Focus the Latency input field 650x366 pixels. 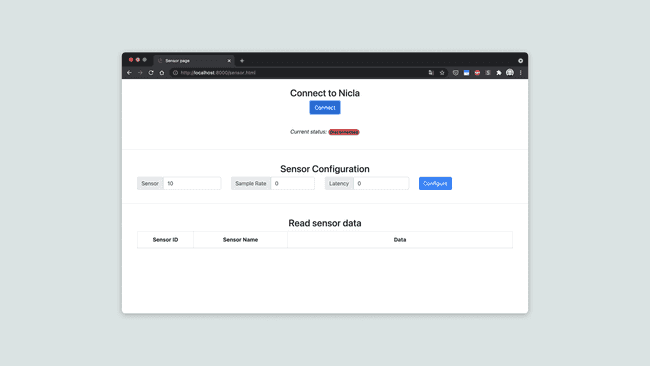tap(381, 183)
